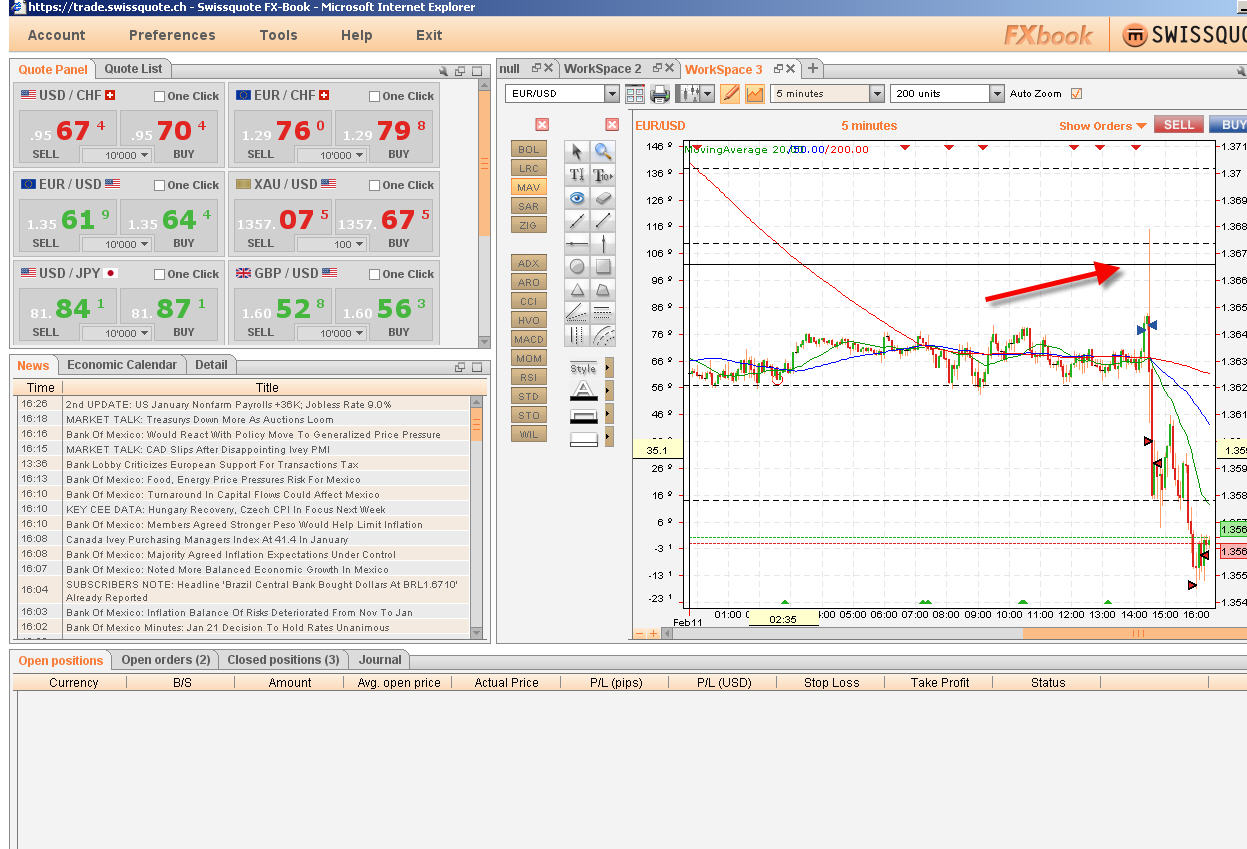The image size is (1247, 849).
Task: Enable the Auto Zoom checkbox
Action: (x=1077, y=93)
